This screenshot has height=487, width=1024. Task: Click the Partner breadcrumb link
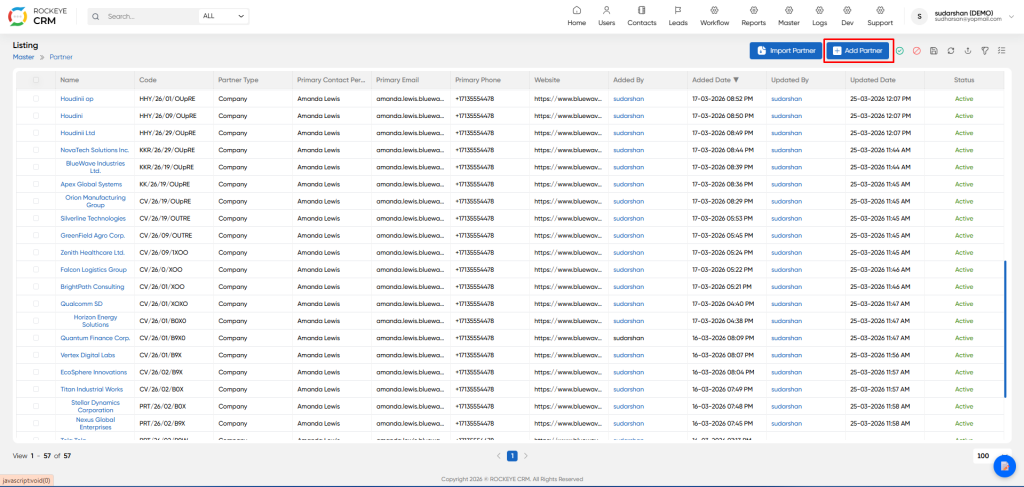61,57
